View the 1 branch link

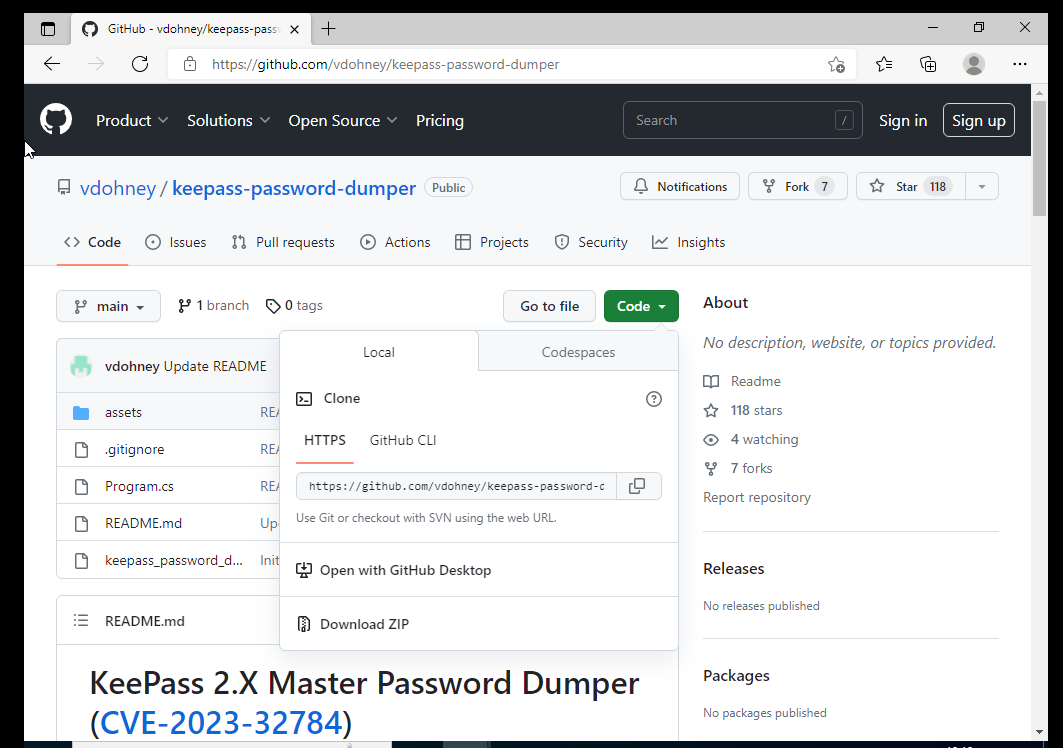coord(214,306)
